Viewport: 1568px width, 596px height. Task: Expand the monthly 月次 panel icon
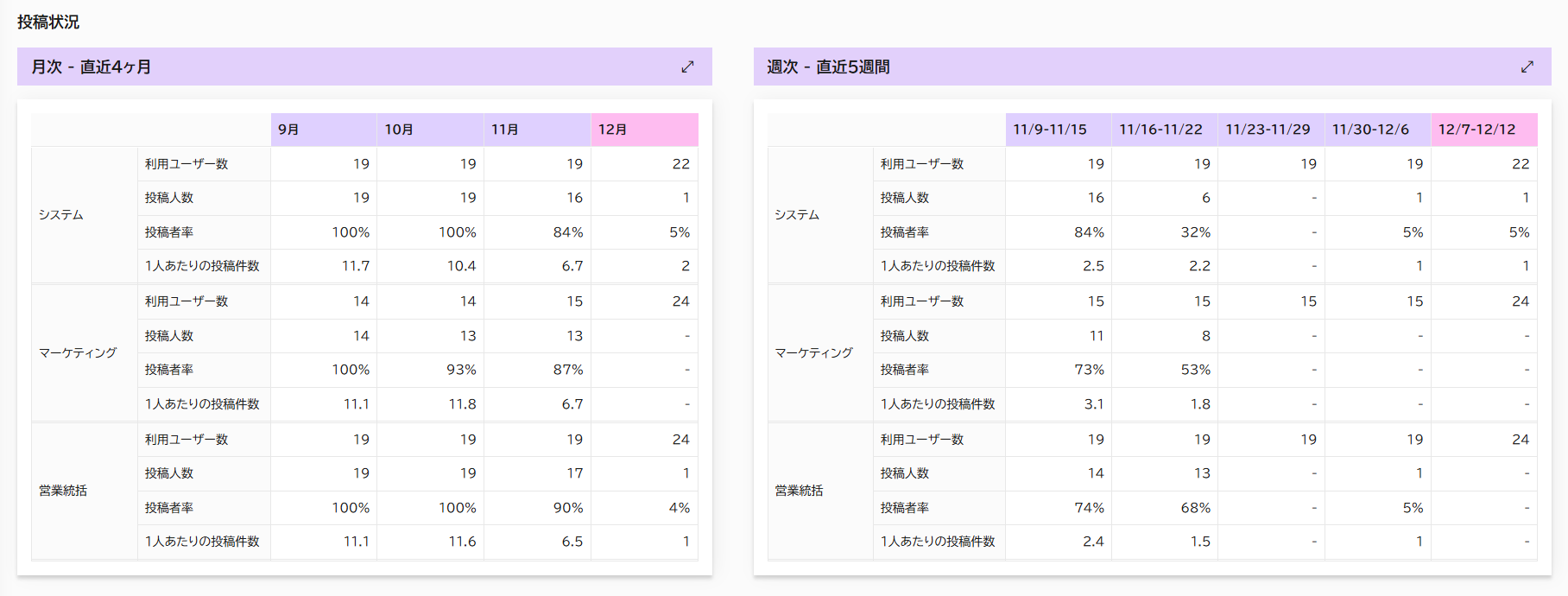point(687,67)
